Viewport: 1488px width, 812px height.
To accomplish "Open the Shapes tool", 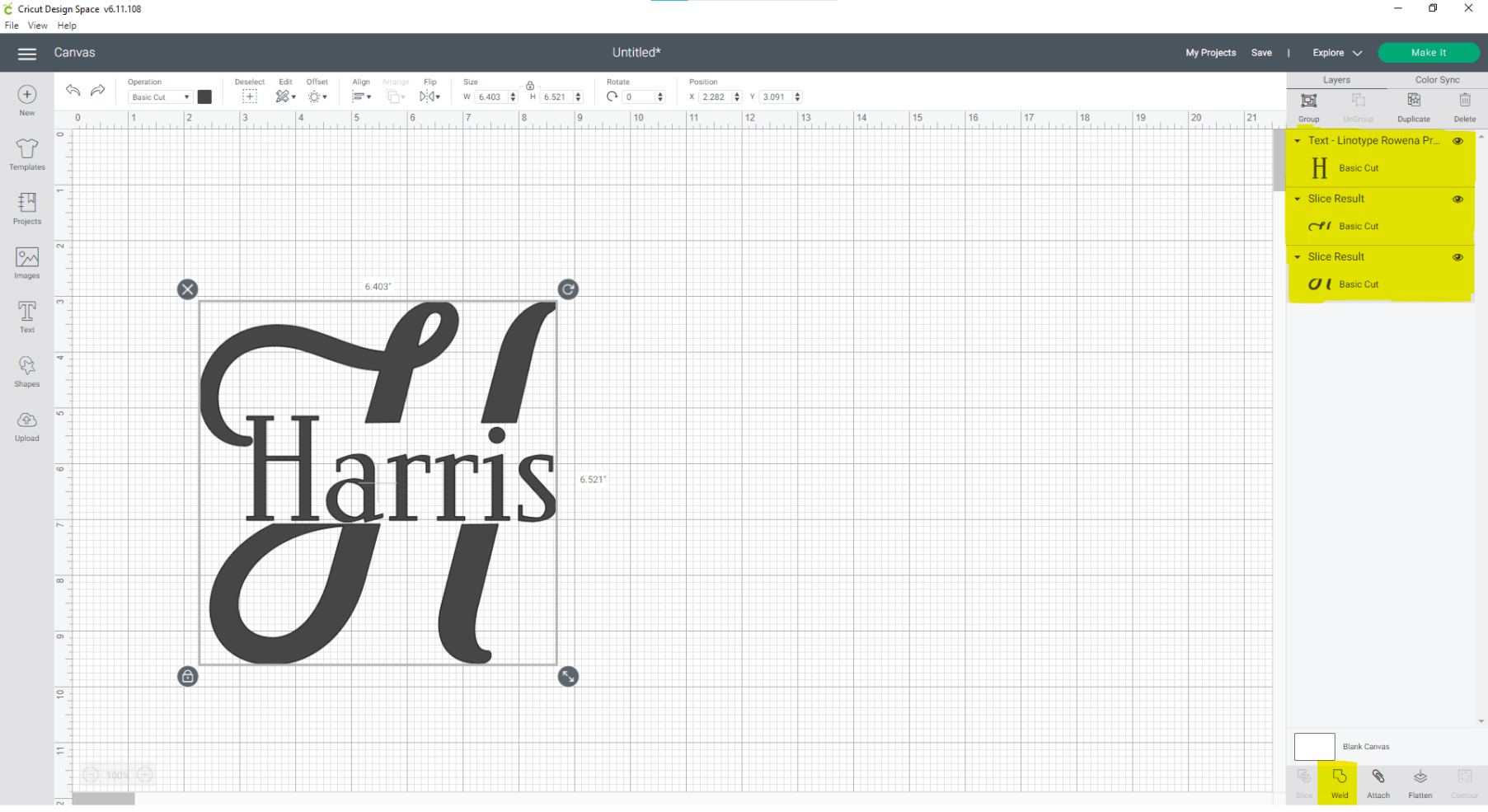I will coord(26,371).
